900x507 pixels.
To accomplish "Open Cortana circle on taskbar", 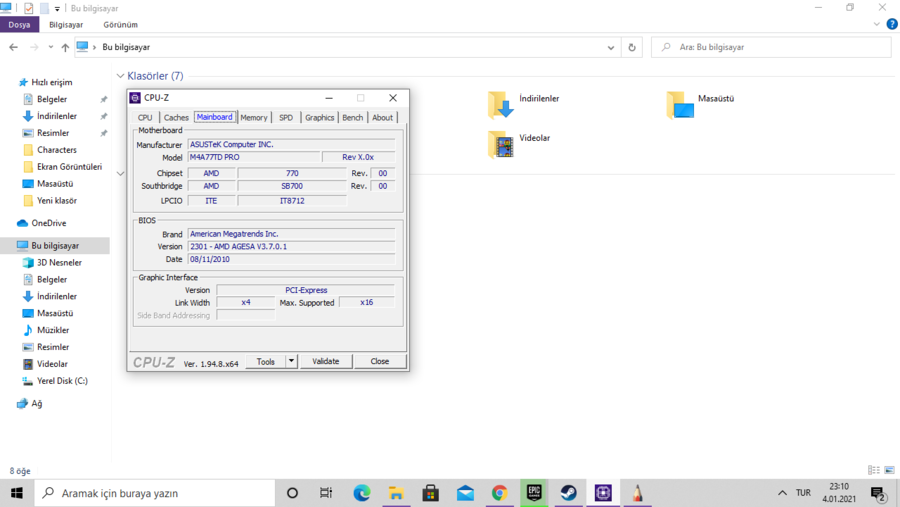I will point(292,493).
